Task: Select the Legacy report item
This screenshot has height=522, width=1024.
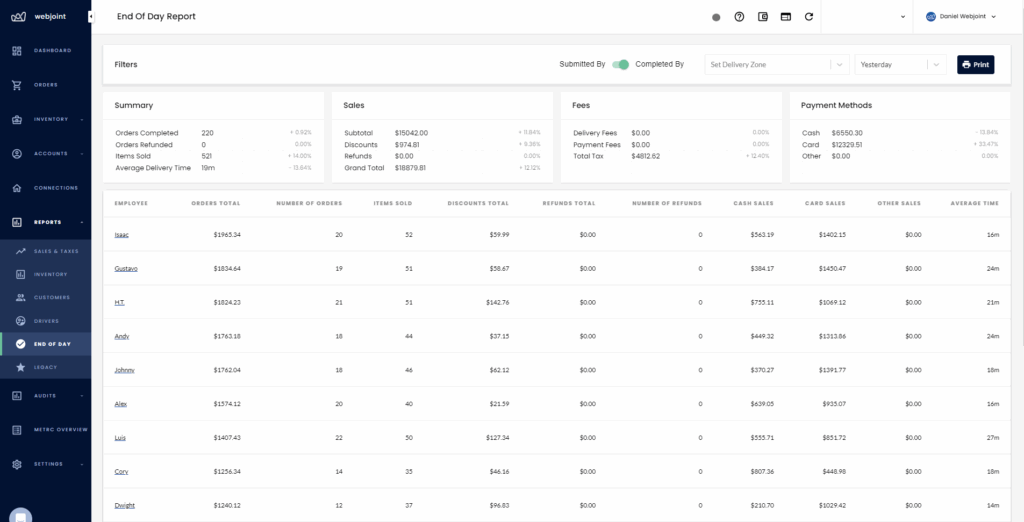Action: [x=45, y=367]
